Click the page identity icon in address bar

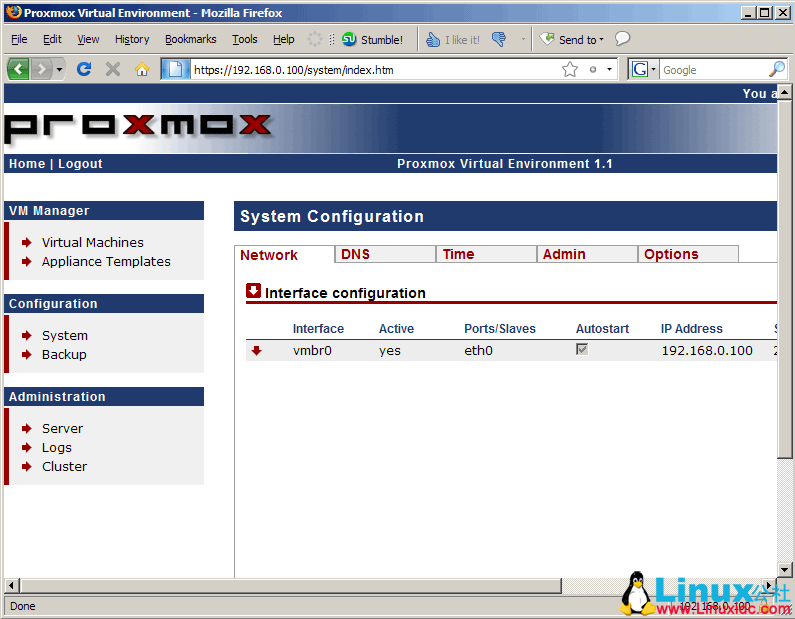pyautogui.click(x=175, y=69)
